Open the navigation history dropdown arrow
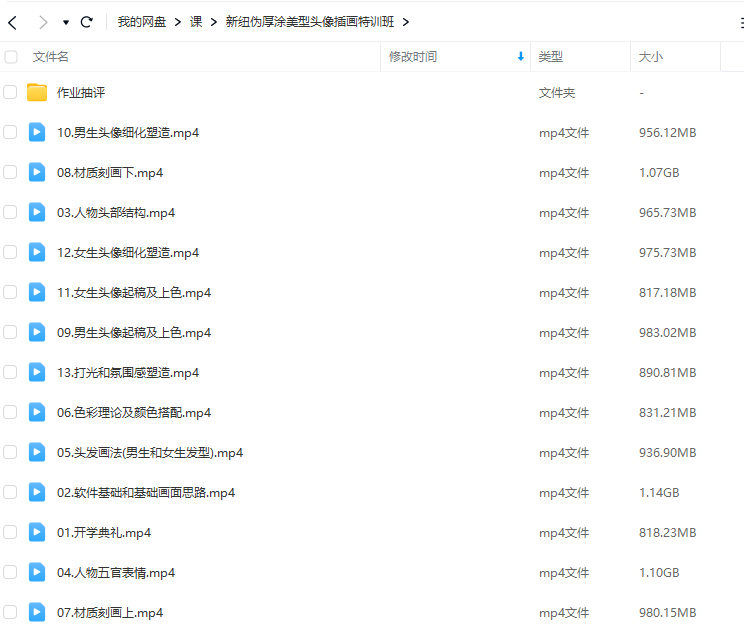This screenshot has height=638, width=744. point(66,22)
